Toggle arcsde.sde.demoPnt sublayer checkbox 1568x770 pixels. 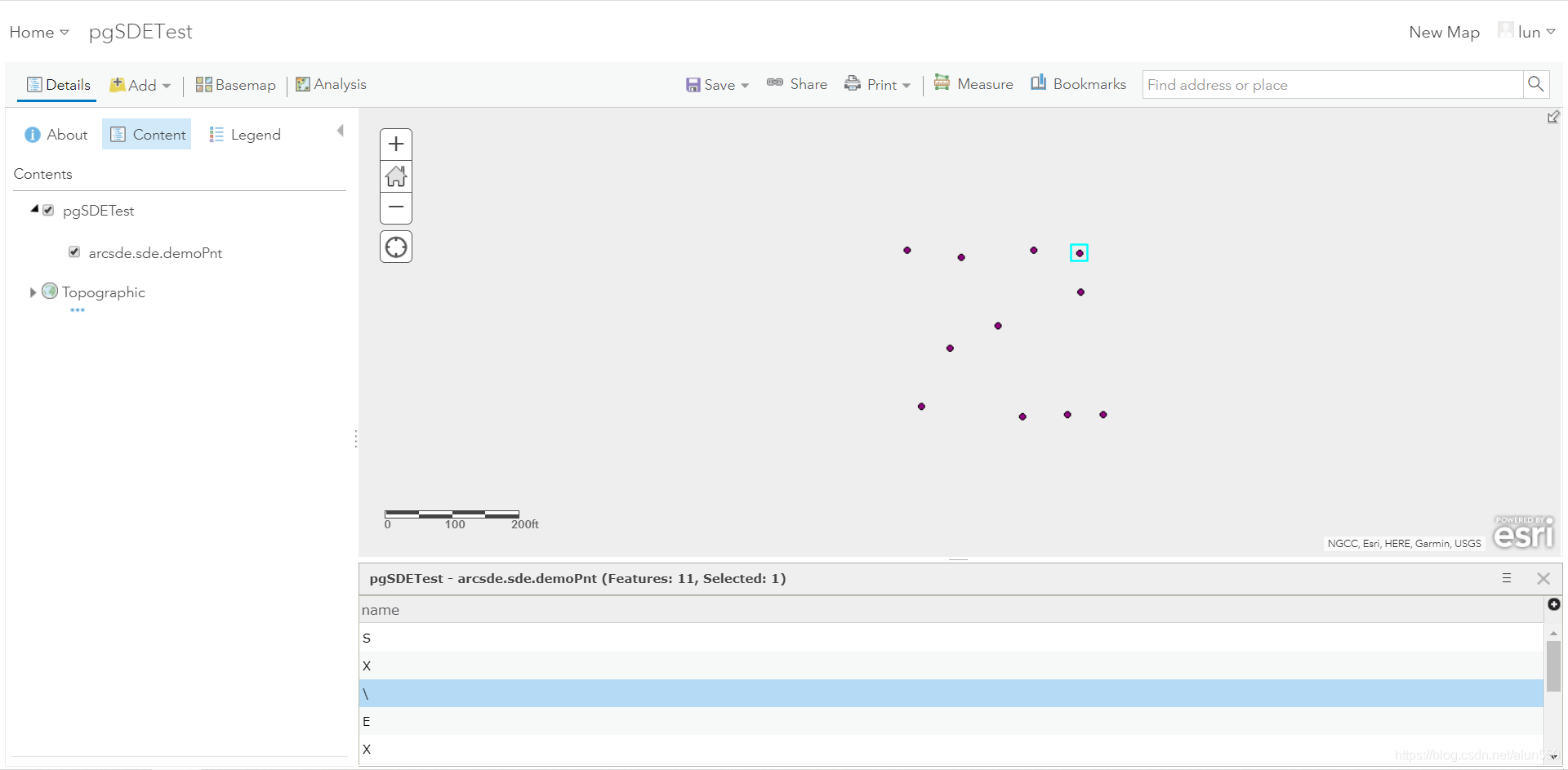[74, 252]
